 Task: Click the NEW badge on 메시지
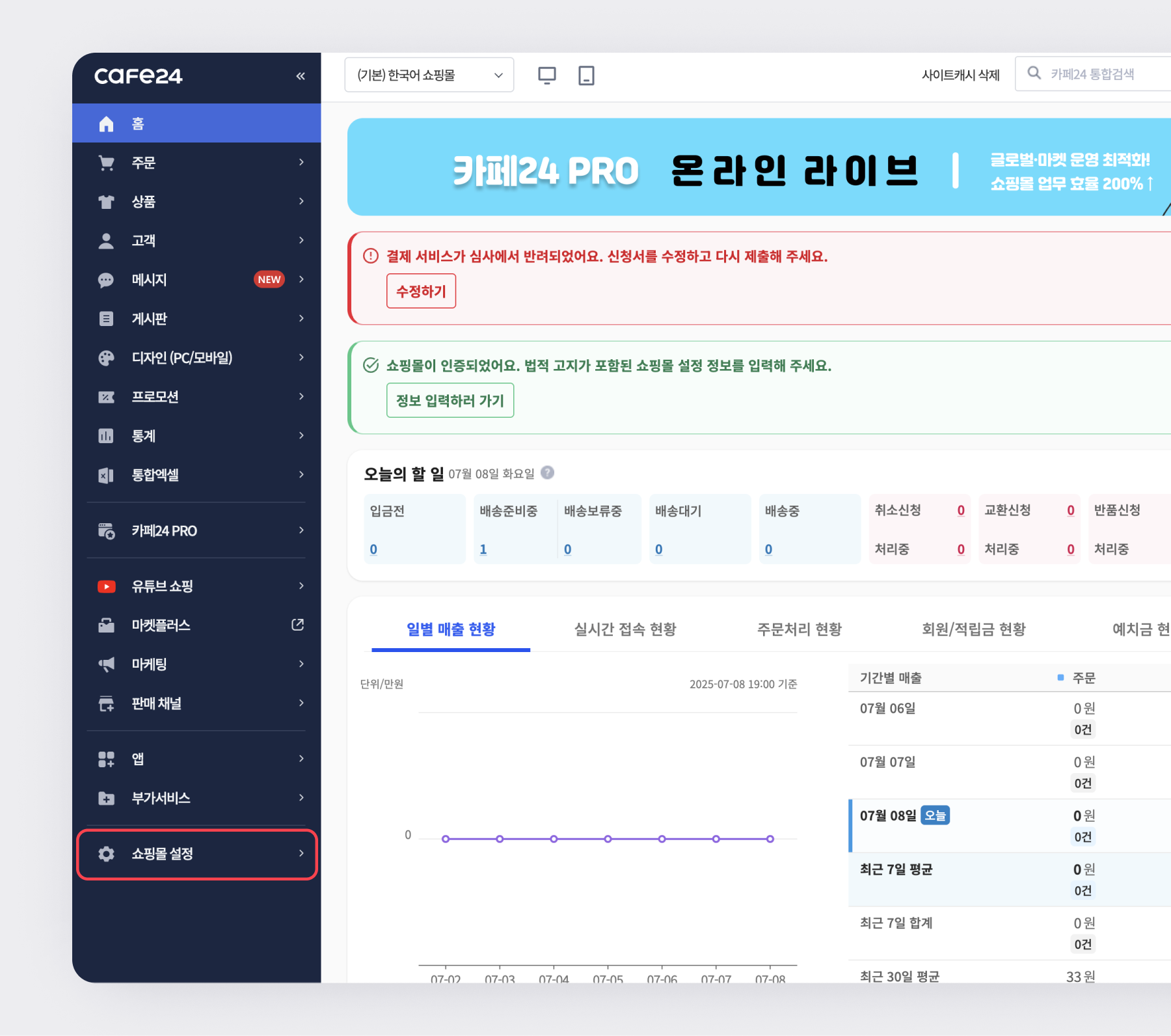[x=269, y=279]
